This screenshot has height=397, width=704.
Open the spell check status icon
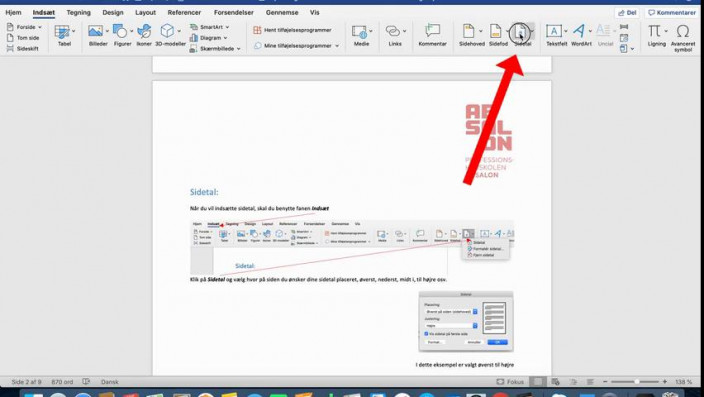86,382
